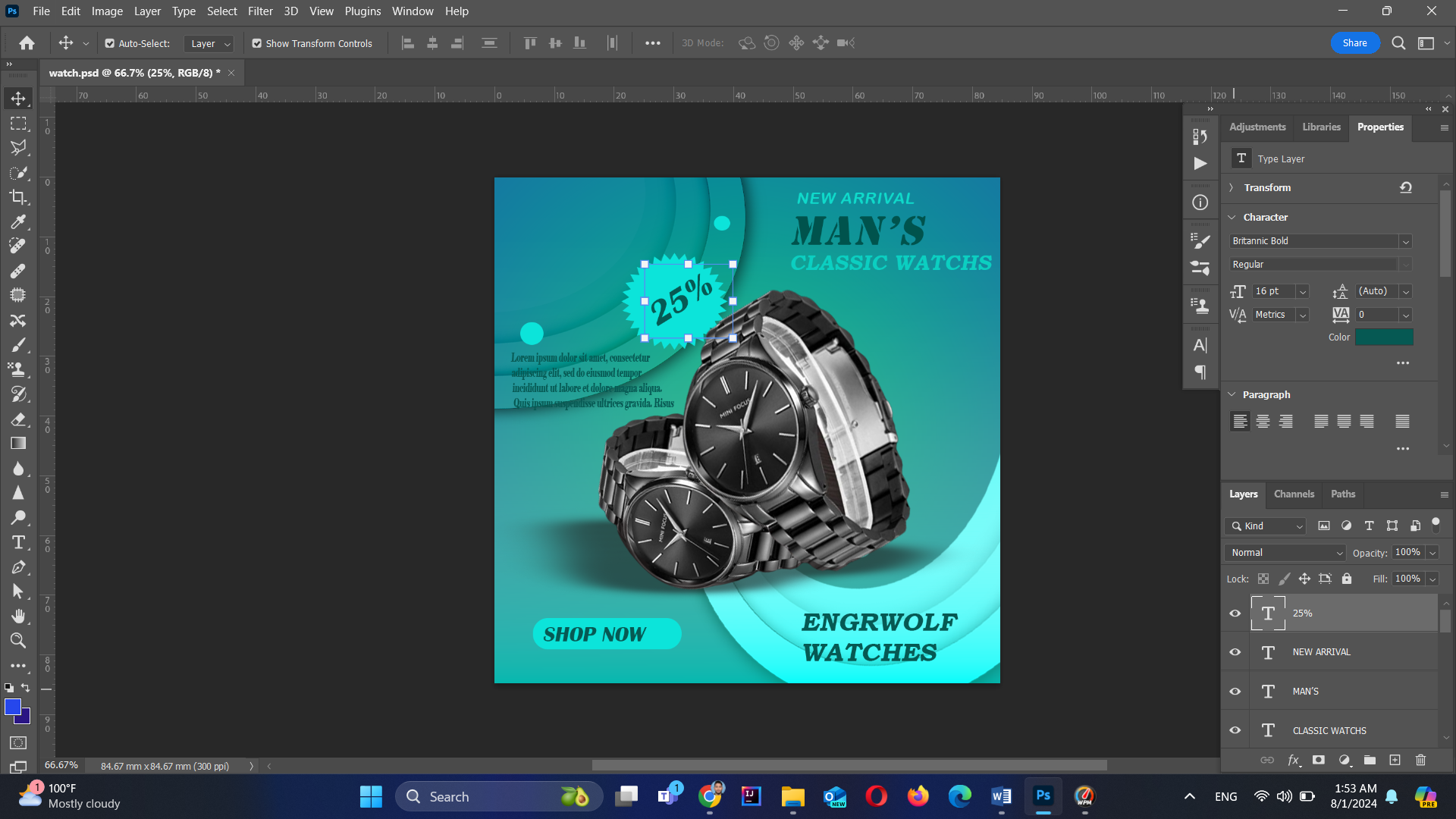
Task: Select the Hand tool
Action: (x=18, y=616)
